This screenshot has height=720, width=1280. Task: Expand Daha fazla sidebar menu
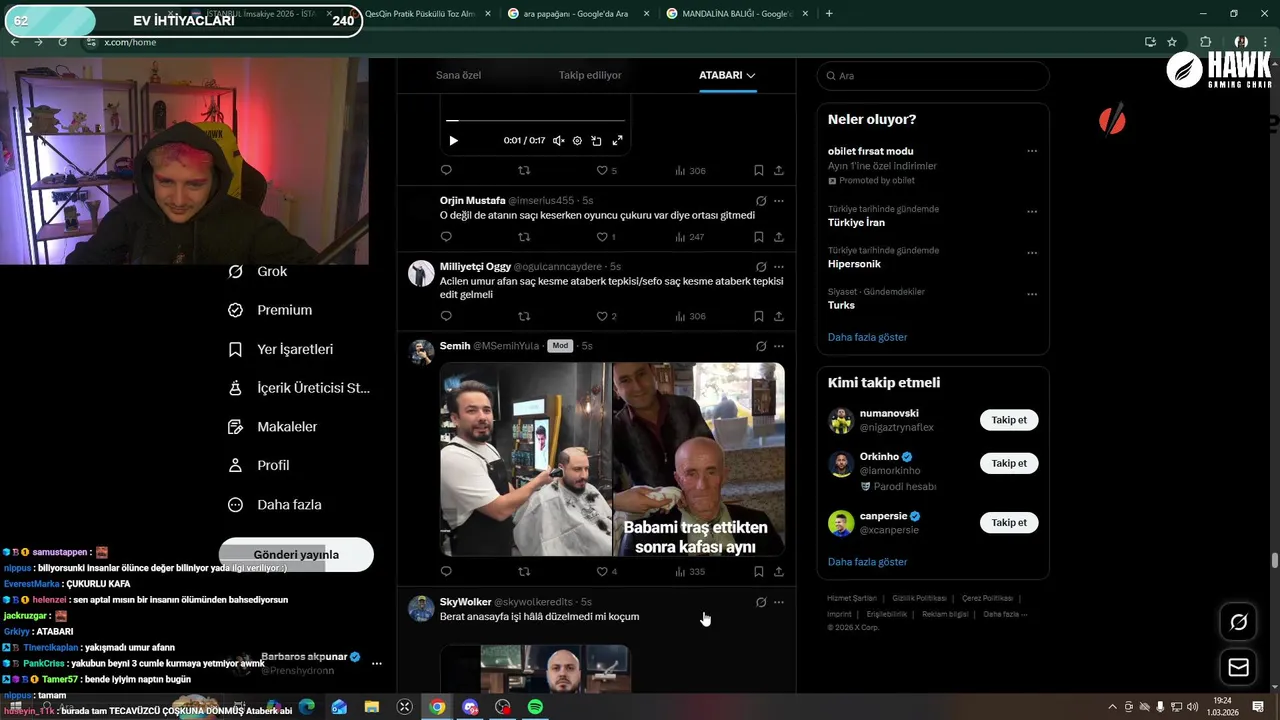point(274,505)
